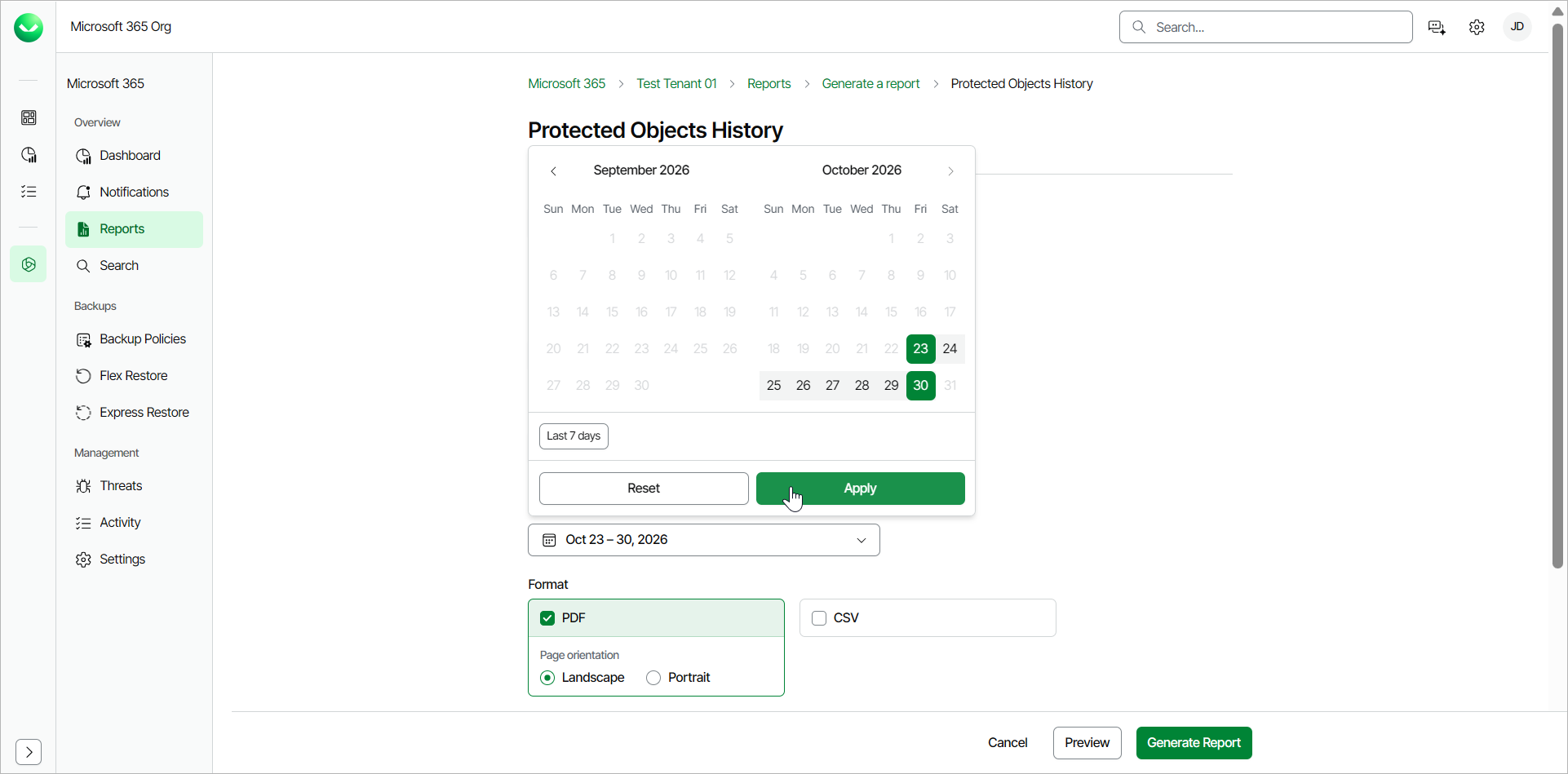Open Backup Policies page
Image resolution: width=1568 pixels, height=774 pixels.
coord(134,339)
